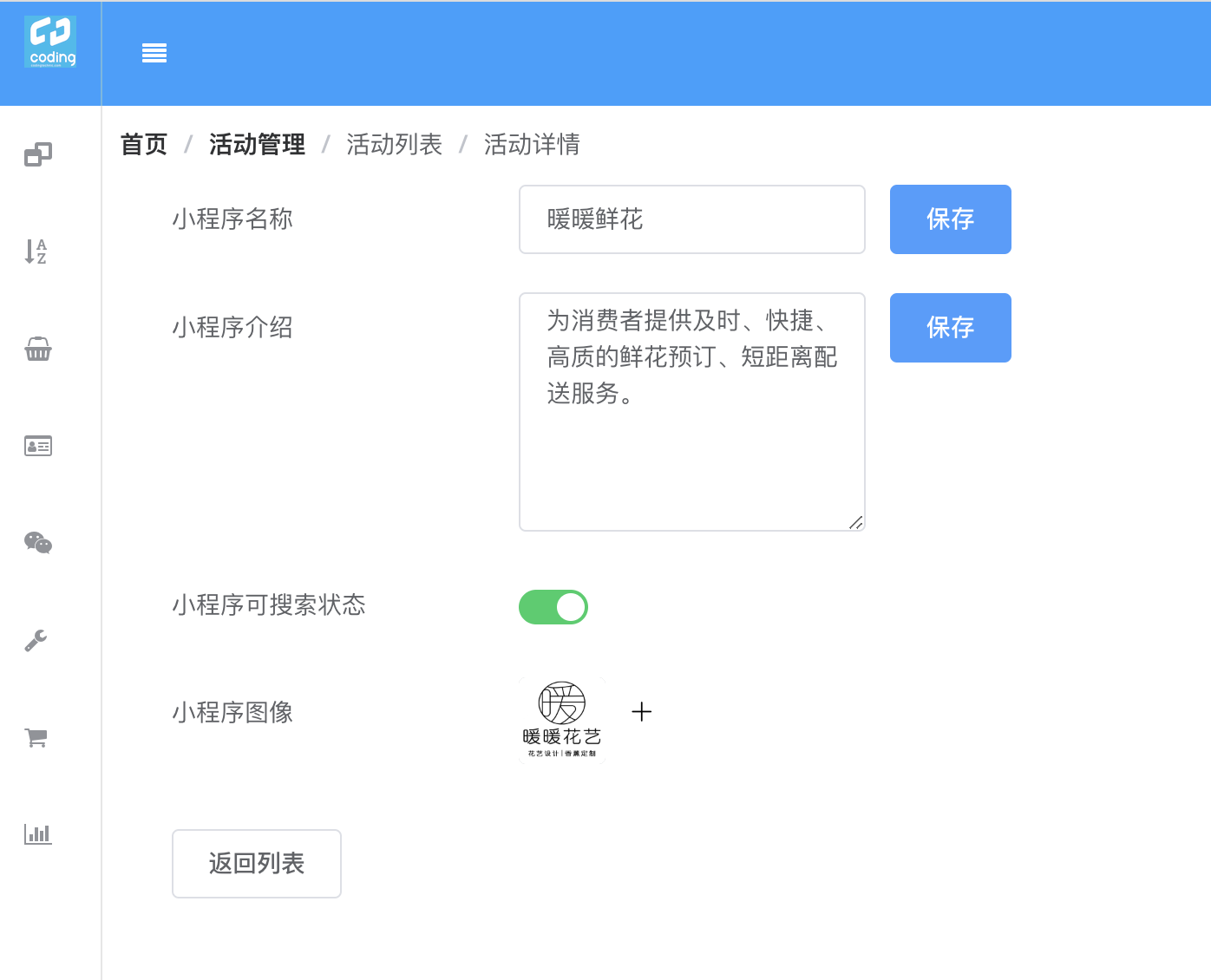Toggle the hamburger menu icon
Viewport: 1211px width, 980px height.
point(154,54)
